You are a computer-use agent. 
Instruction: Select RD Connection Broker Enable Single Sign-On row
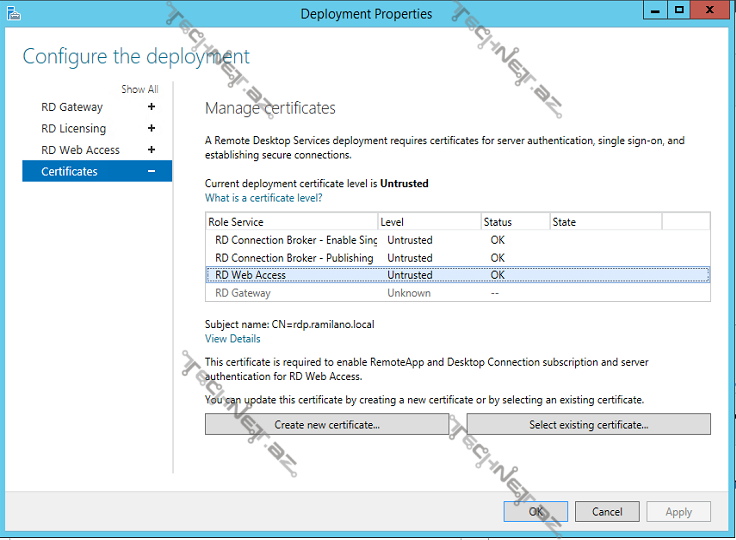pyautogui.click(x=296, y=240)
